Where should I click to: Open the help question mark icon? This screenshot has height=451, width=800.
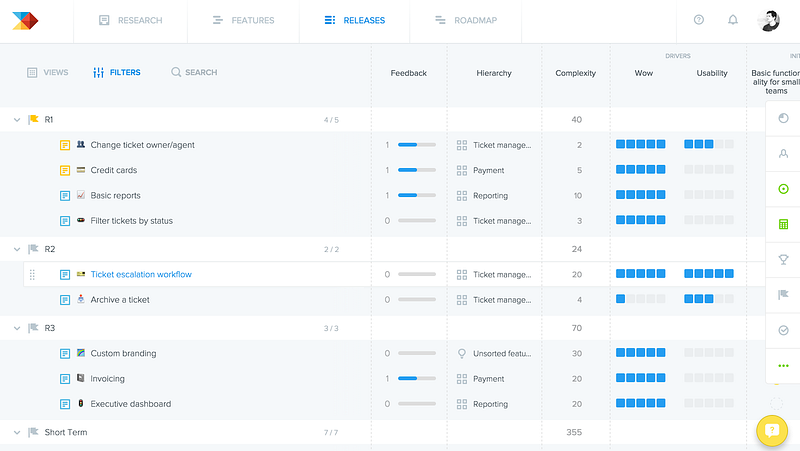tap(698, 20)
